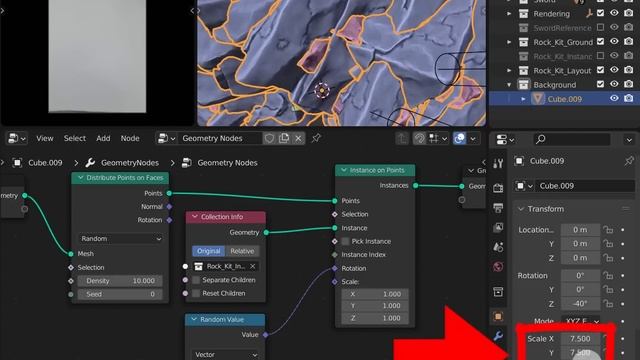This screenshot has height=360, width=640.
Task: Select Relative transform space button
Action: click(242, 251)
